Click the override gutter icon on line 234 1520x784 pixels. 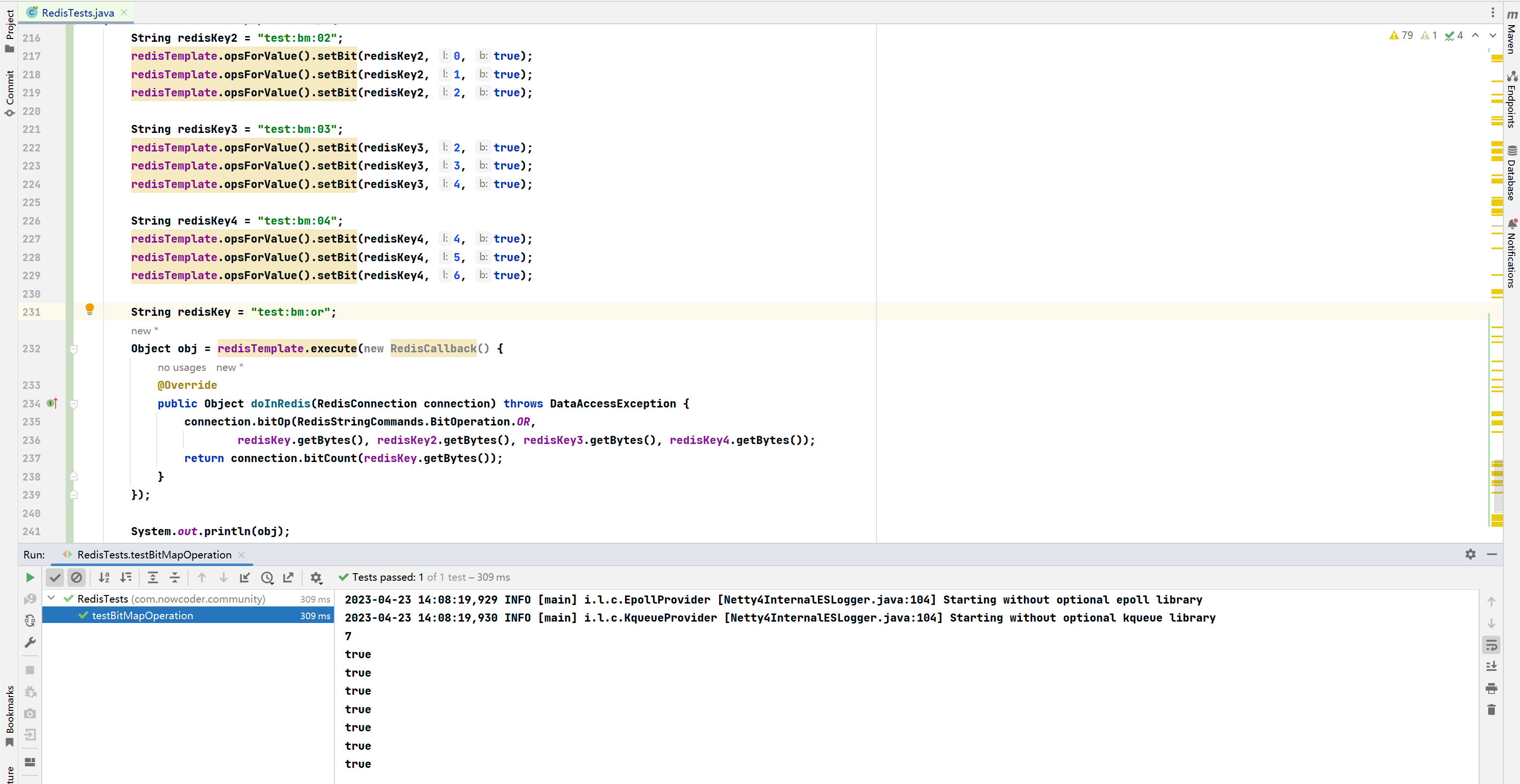click(52, 404)
